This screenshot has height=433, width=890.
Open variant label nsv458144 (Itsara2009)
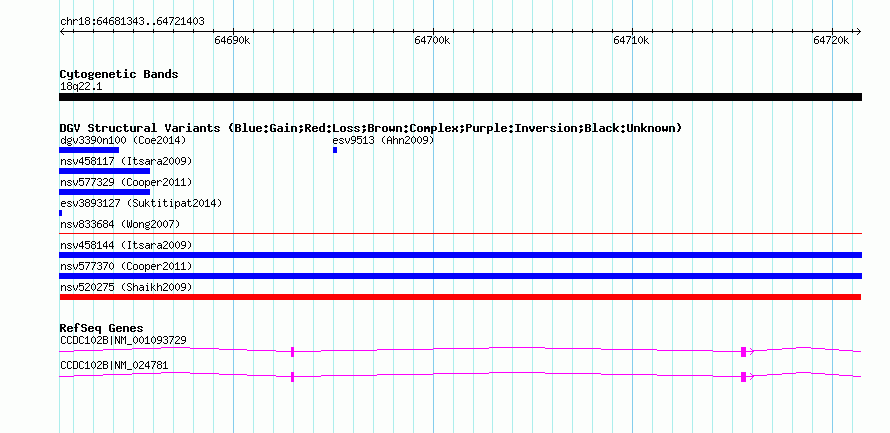tap(126, 246)
